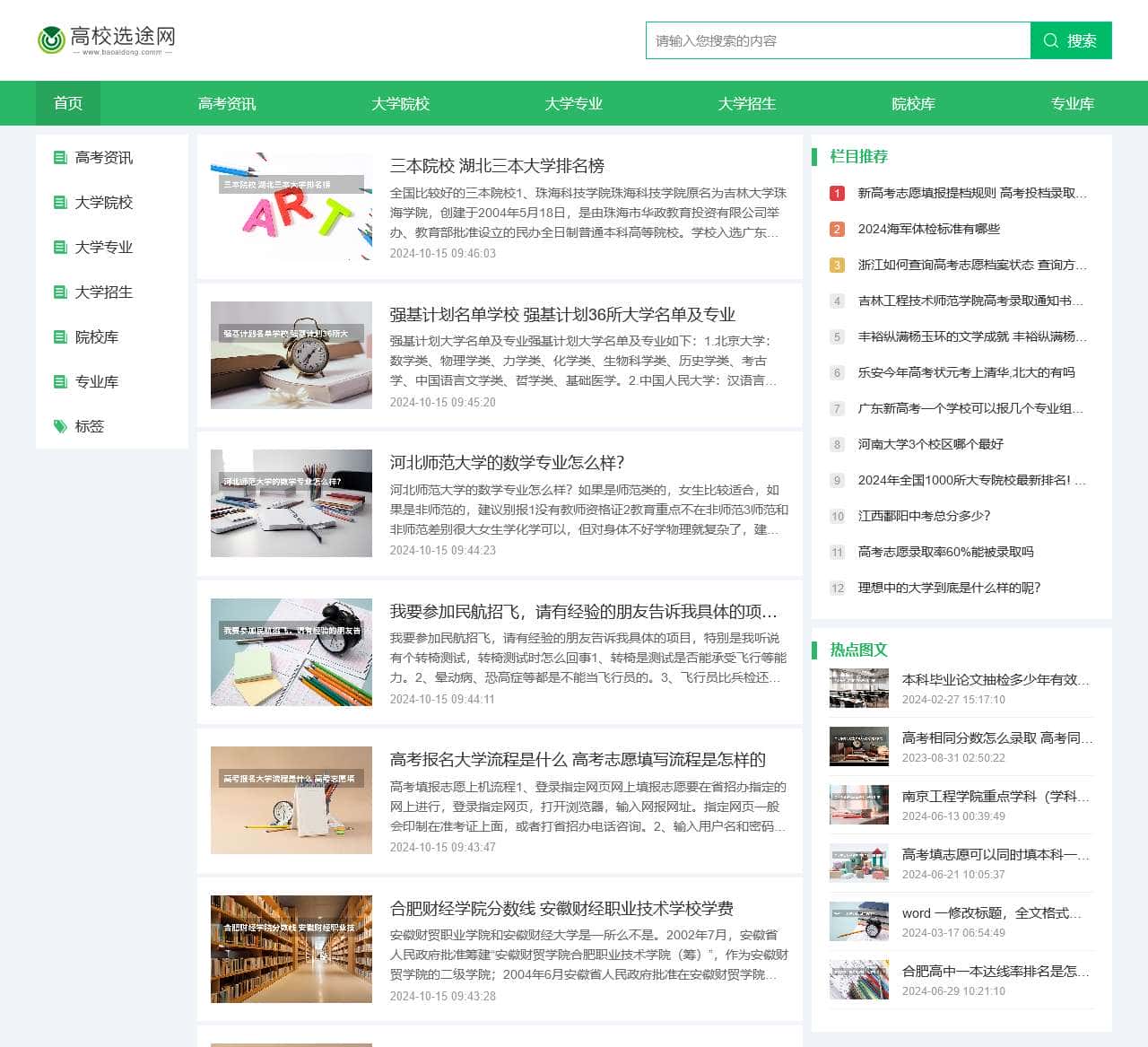
Task: Open 大学招生 in the top navigation bar
Action: point(747,103)
